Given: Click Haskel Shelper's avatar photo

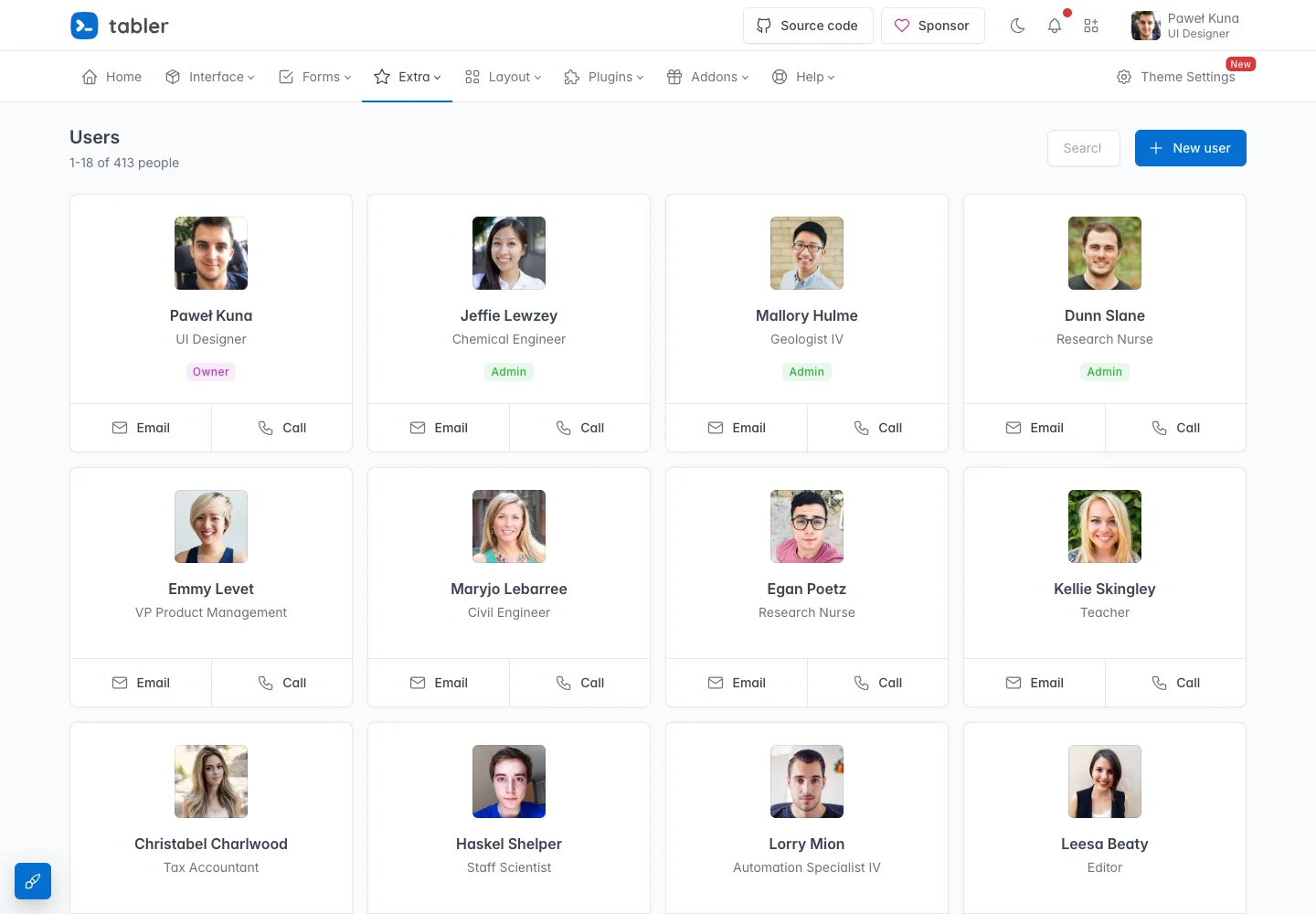Looking at the screenshot, I should pos(509,781).
